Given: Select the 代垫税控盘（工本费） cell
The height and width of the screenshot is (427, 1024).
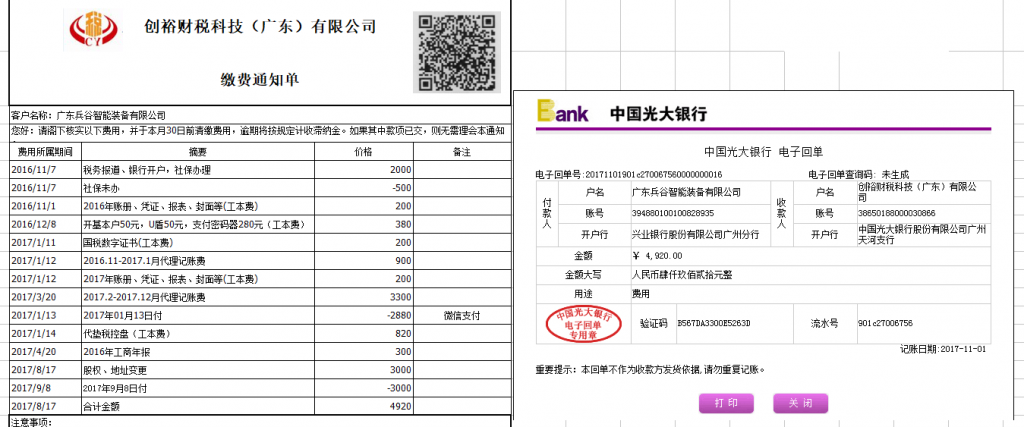Looking at the screenshot, I should pyautogui.click(x=198, y=334).
